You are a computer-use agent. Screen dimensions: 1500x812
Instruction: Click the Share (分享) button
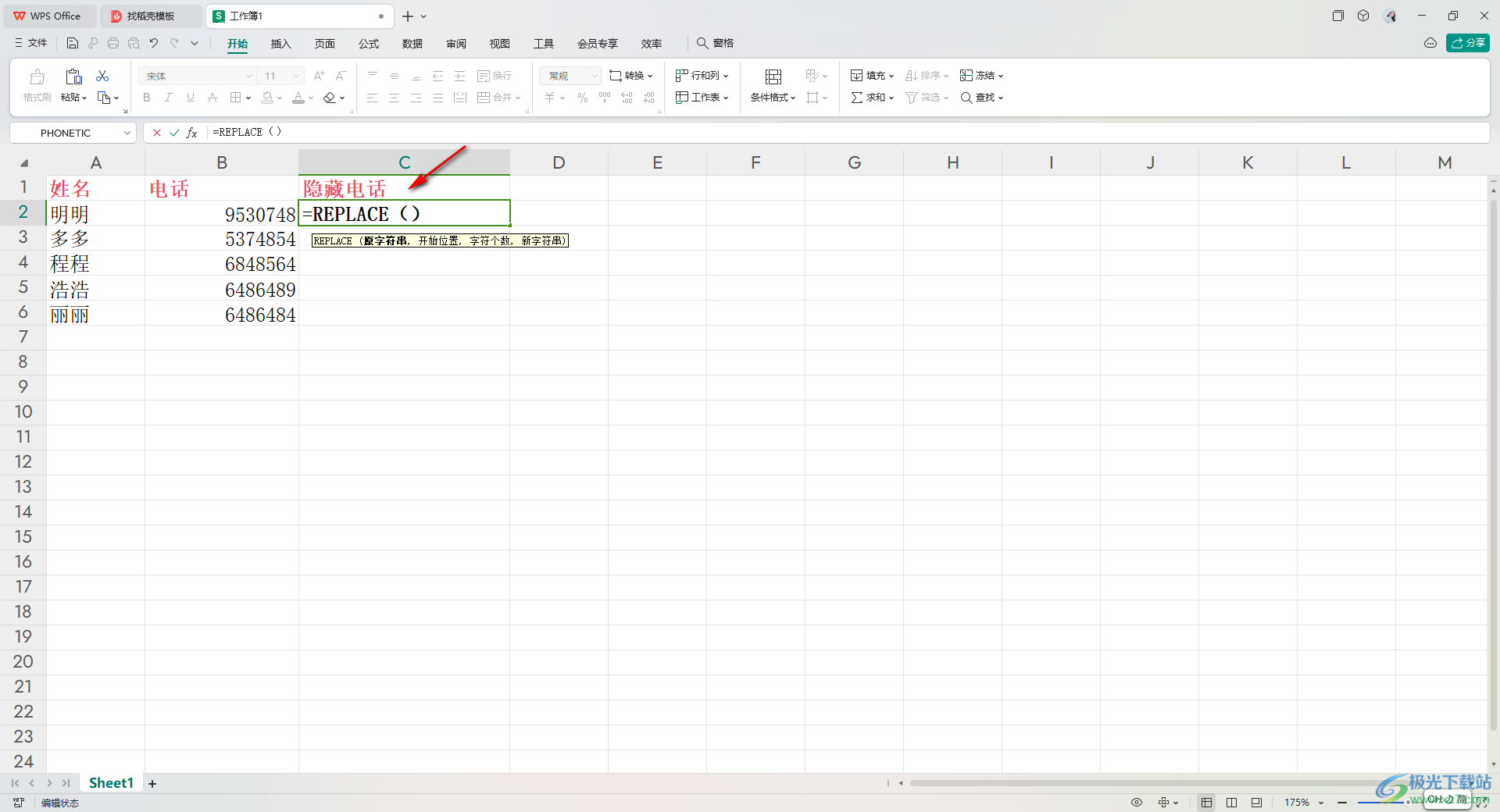coord(1468,43)
